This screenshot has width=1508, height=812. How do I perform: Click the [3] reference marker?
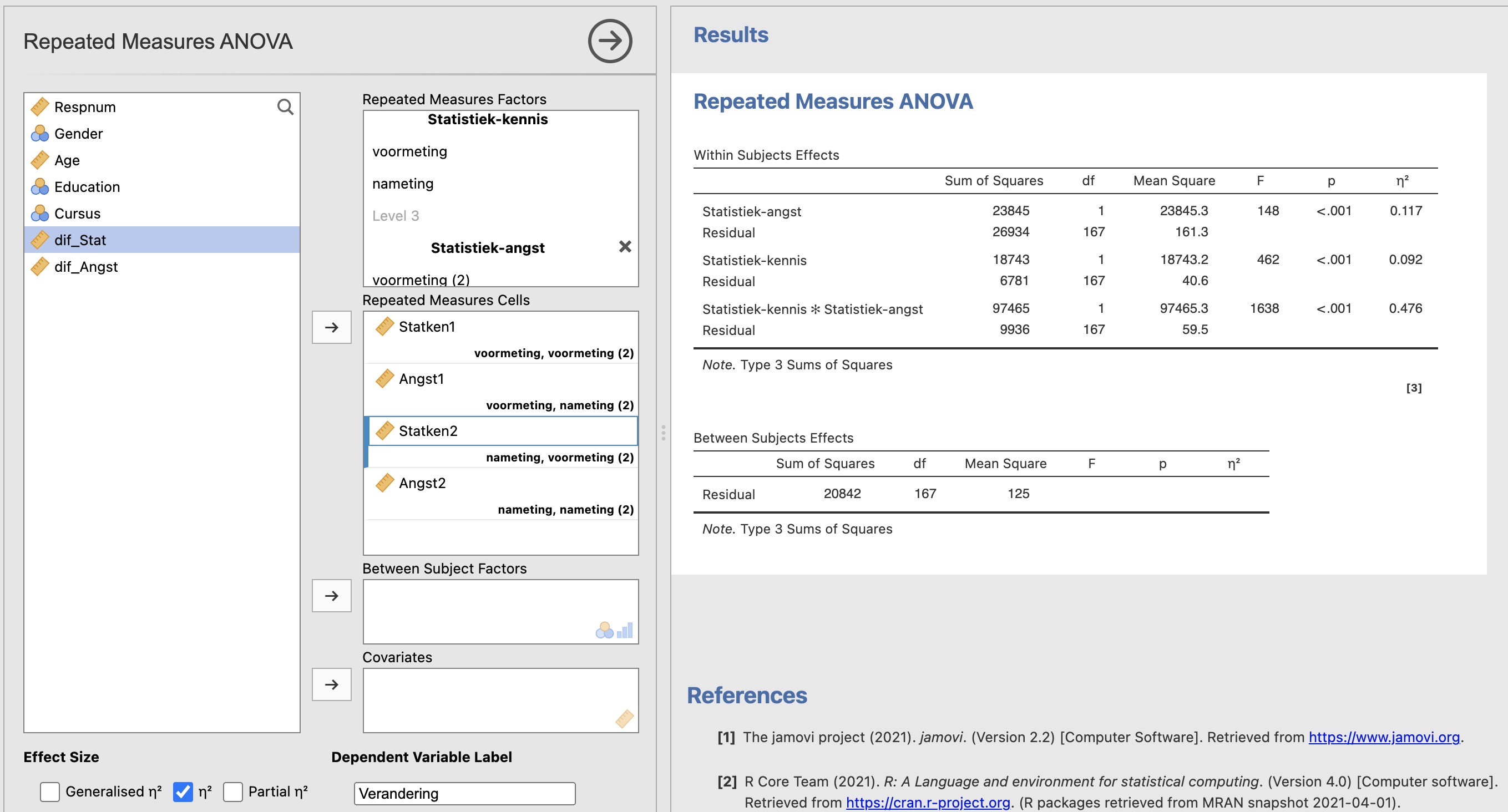click(1413, 388)
